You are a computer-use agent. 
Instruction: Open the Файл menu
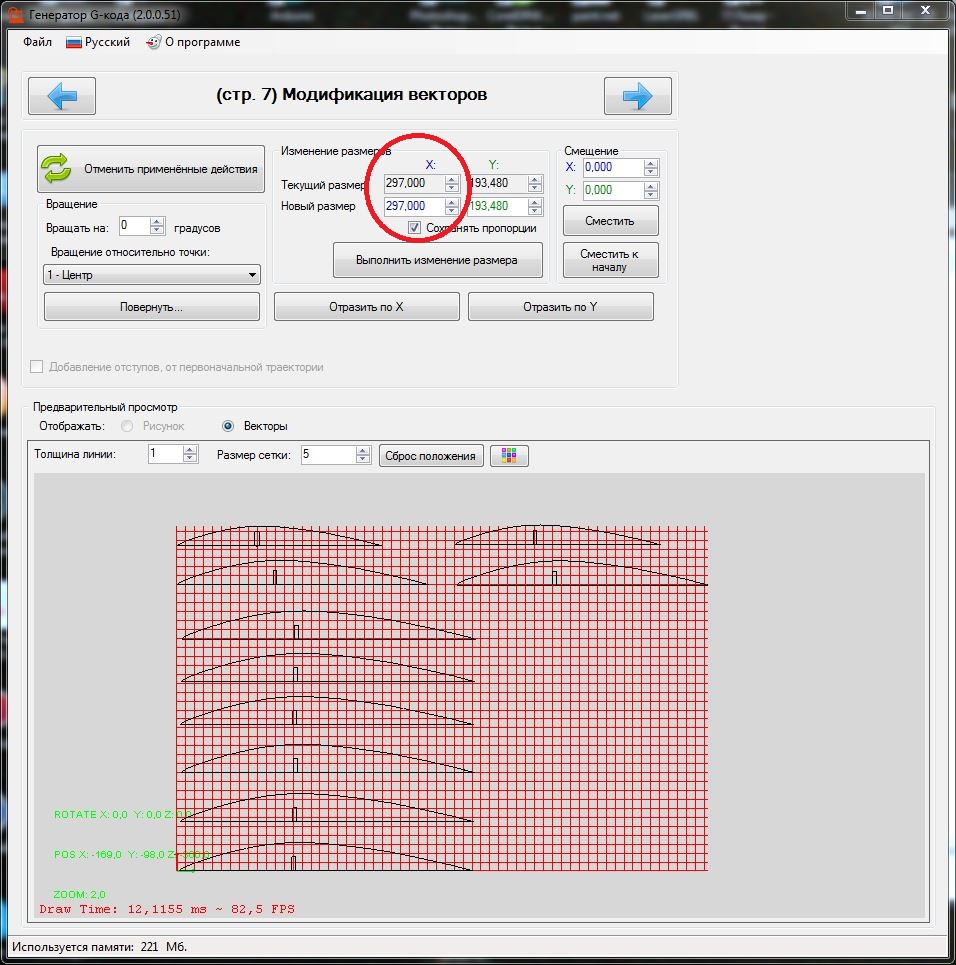click(38, 42)
